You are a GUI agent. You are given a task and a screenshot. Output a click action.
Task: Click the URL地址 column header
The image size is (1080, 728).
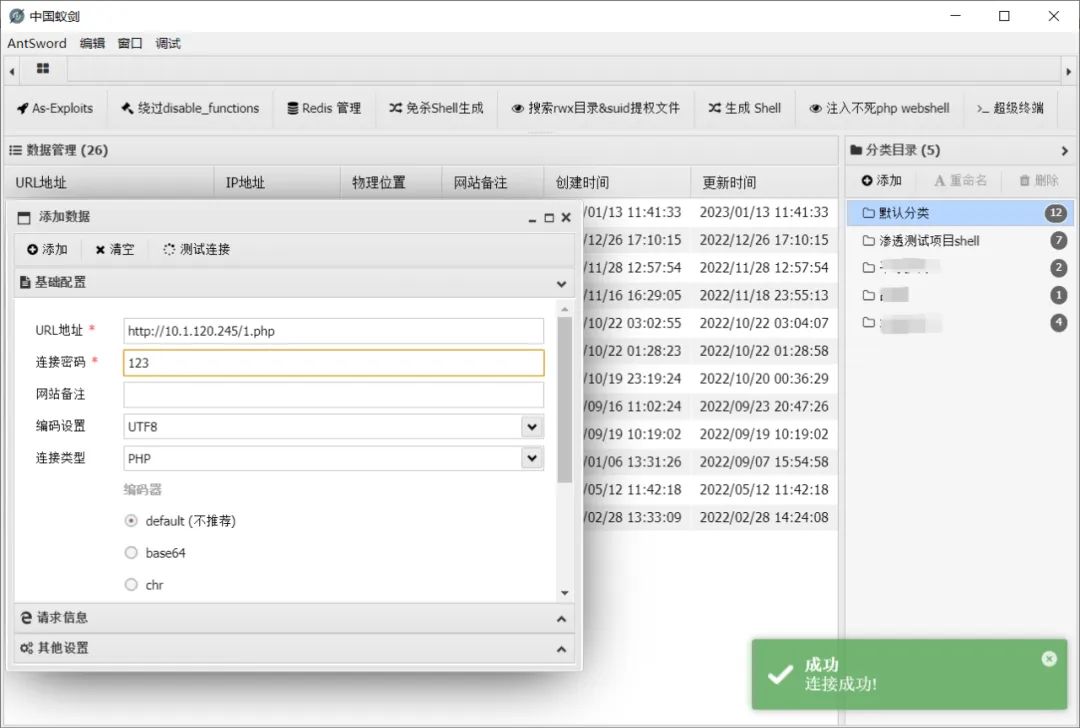click(x=110, y=183)
